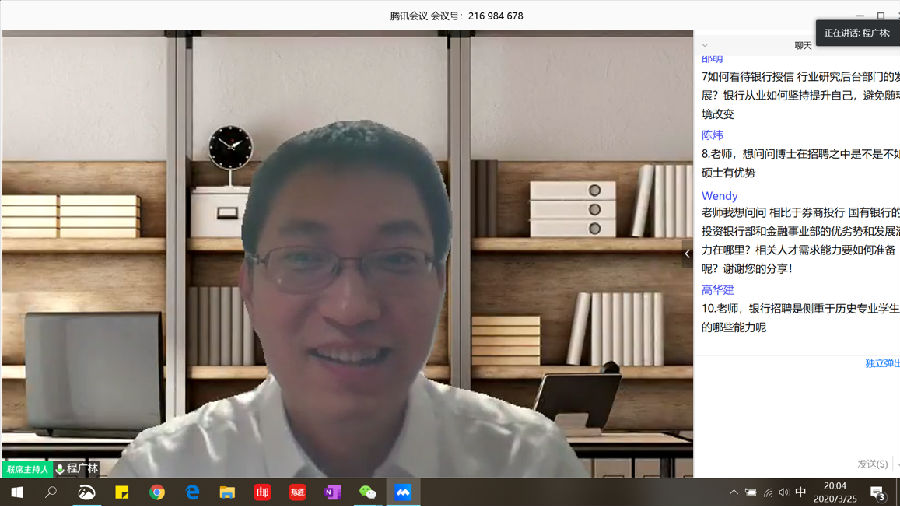This screenshot has height=506, width=900.
Task: Open the Windows notification center
Action: click(x=877, y=492)
